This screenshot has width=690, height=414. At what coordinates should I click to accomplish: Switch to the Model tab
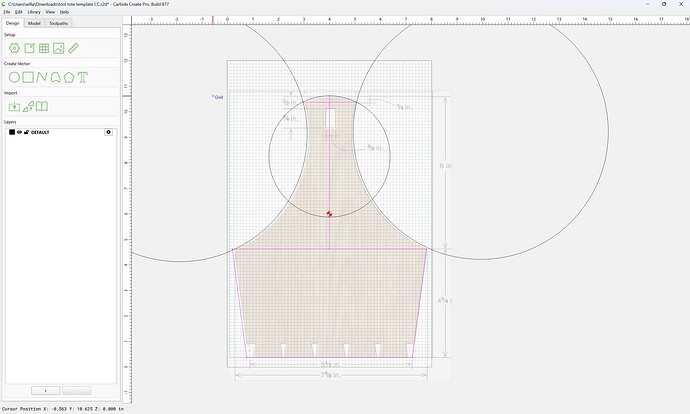click(34, 23)
